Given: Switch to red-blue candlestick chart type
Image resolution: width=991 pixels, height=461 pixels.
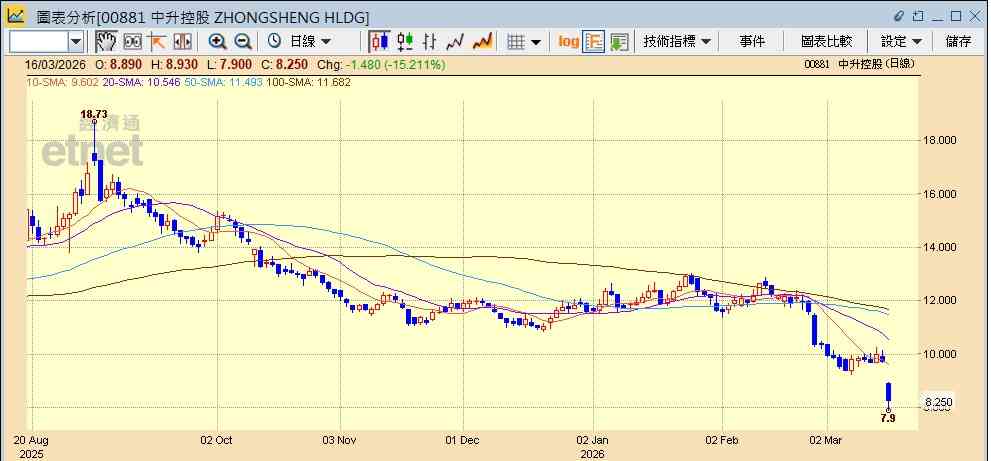Looking at the screenshot, I should point(379,42).
